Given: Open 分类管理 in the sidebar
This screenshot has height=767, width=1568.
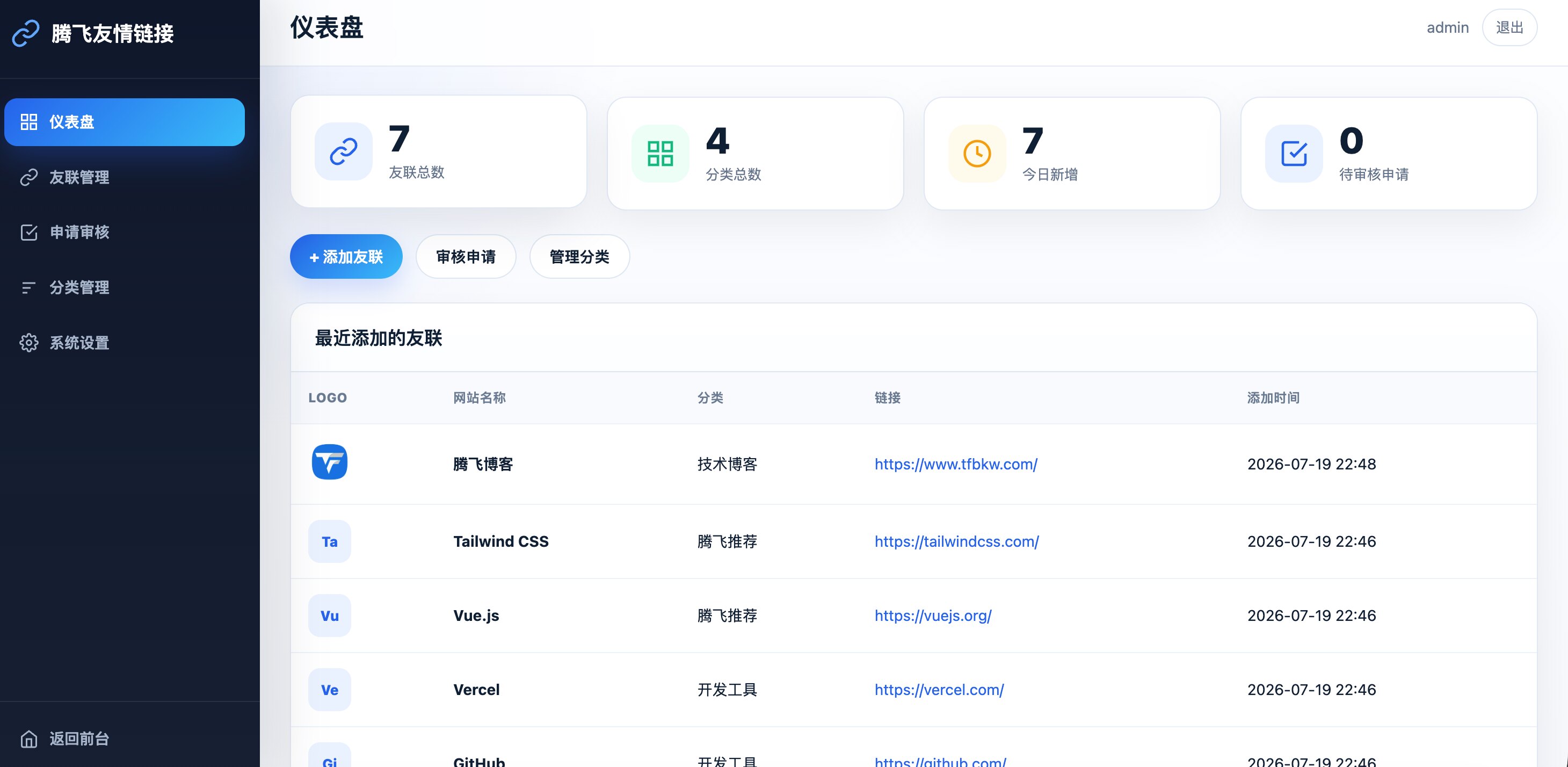Looking at the screenshot, I should pos(124,287).
